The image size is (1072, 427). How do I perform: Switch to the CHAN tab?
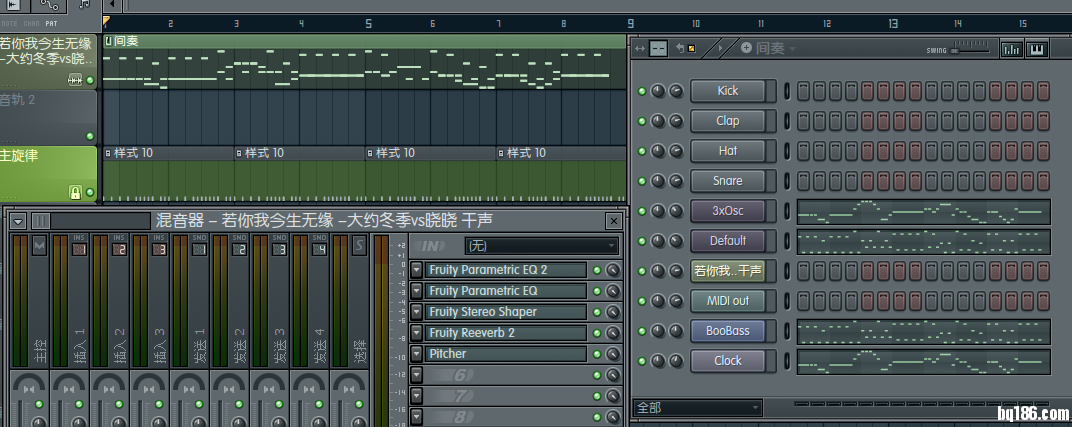coord(31,23)
